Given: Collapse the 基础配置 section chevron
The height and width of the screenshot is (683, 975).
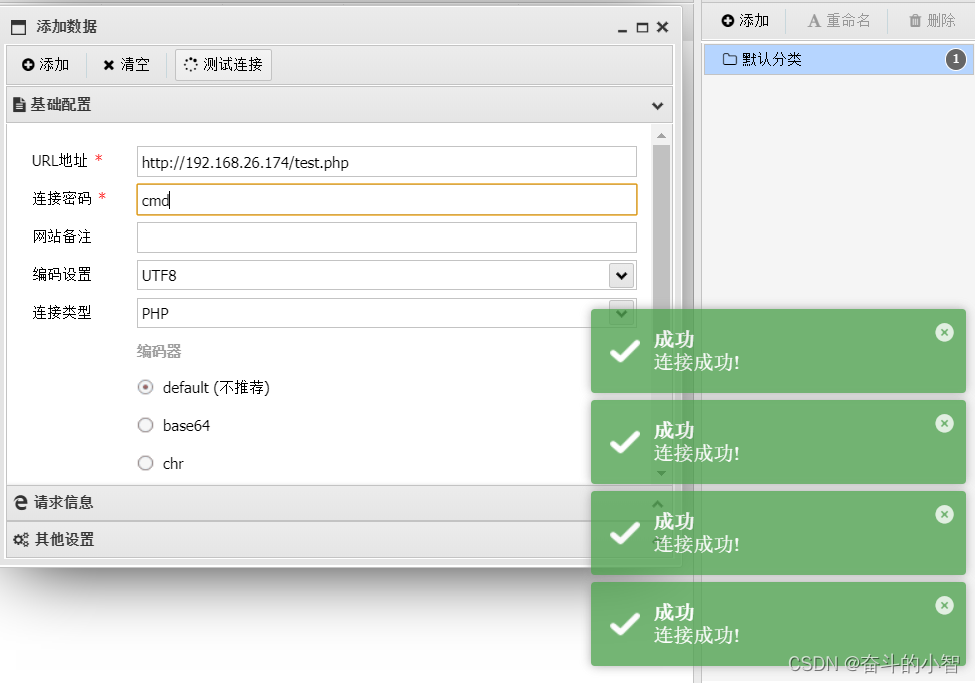Looking at the screenshot, I should pyautogui.click(x=657, y=106).
